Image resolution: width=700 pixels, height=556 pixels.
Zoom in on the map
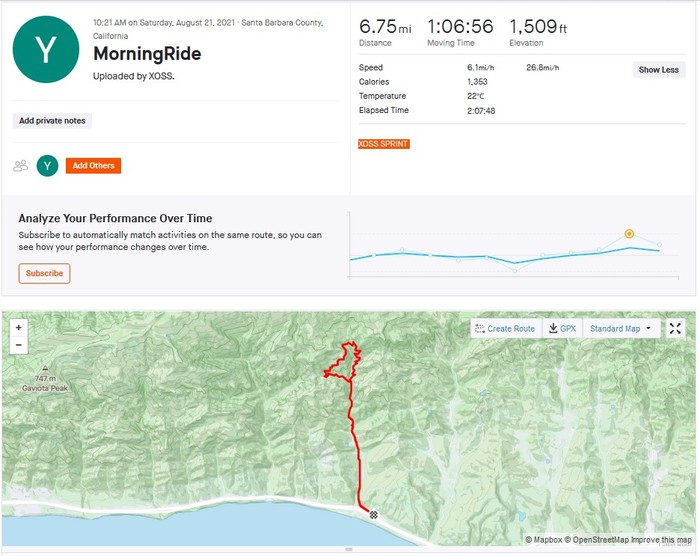19,327
